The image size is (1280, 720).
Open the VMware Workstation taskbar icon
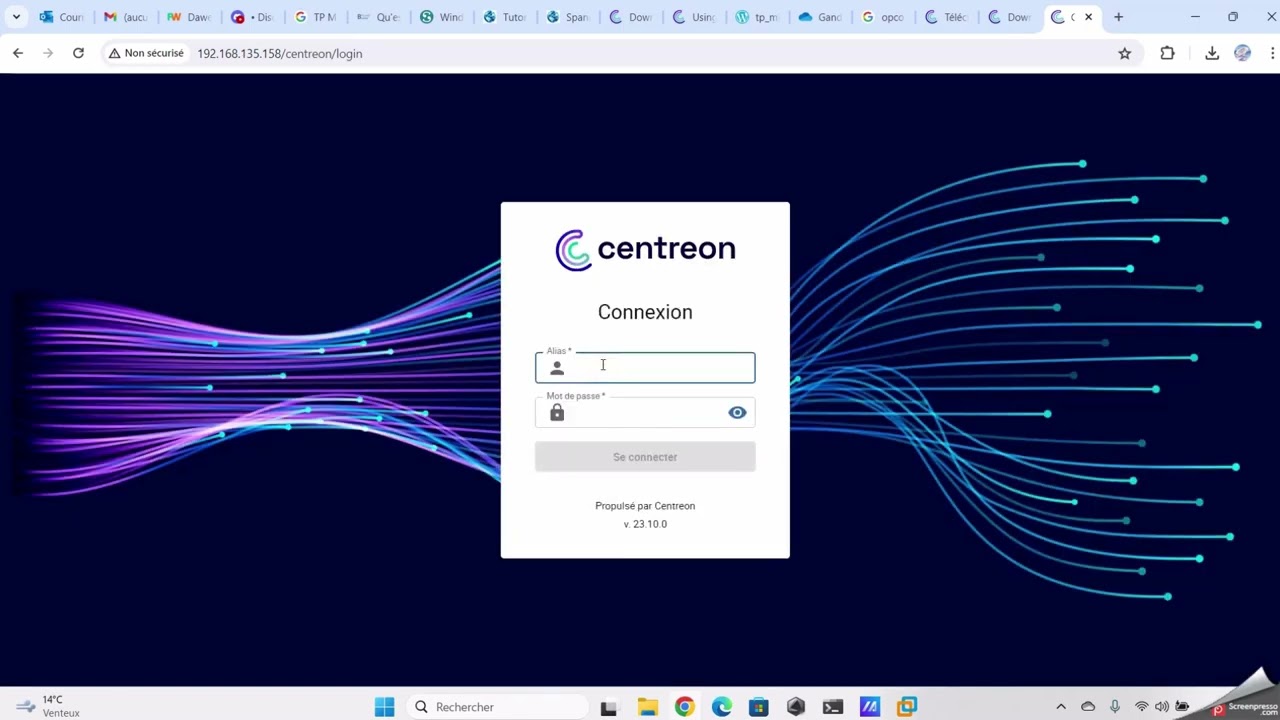tap(907, 707)
